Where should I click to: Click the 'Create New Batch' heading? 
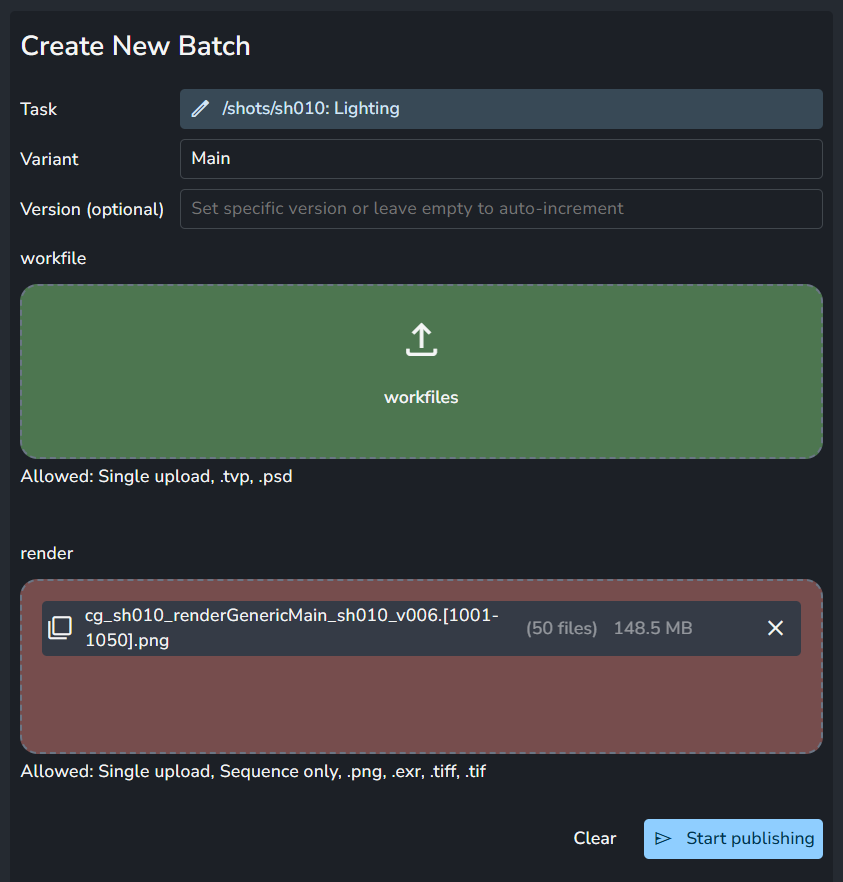pos(135,46)
